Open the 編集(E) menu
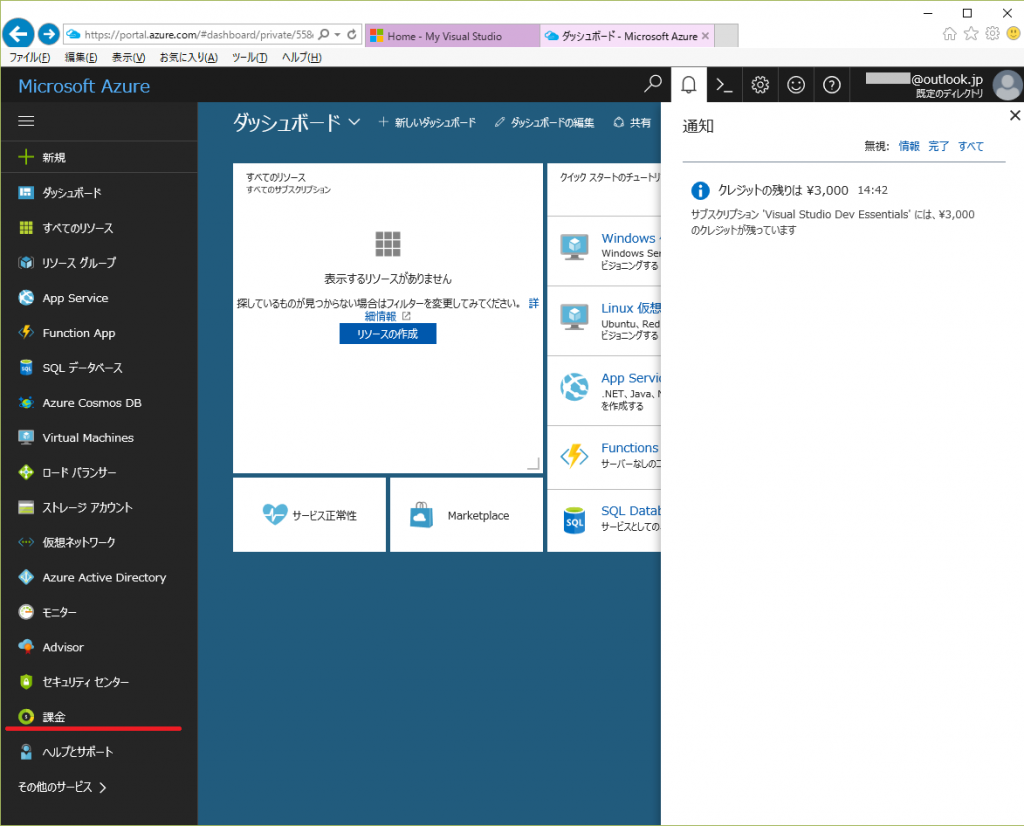This screenshot has height=826, width=1024. pyautogui.click(x=81, y=57)
